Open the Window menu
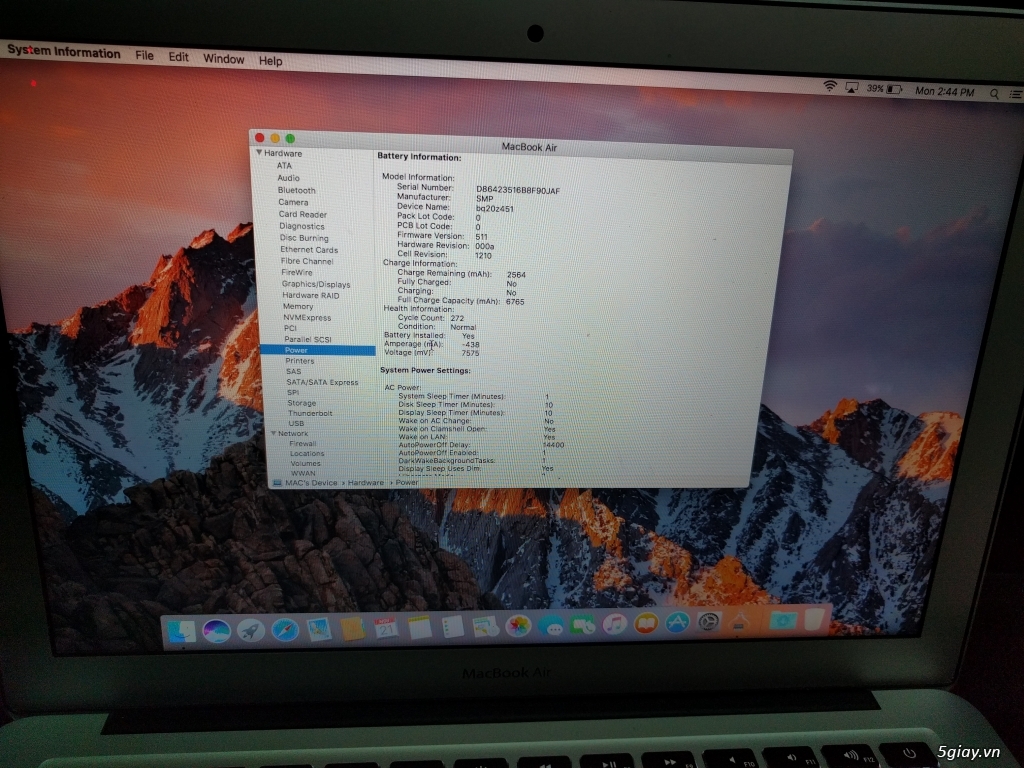The width and height of the screenshot is (1024, 768). (x=223, y=59)
